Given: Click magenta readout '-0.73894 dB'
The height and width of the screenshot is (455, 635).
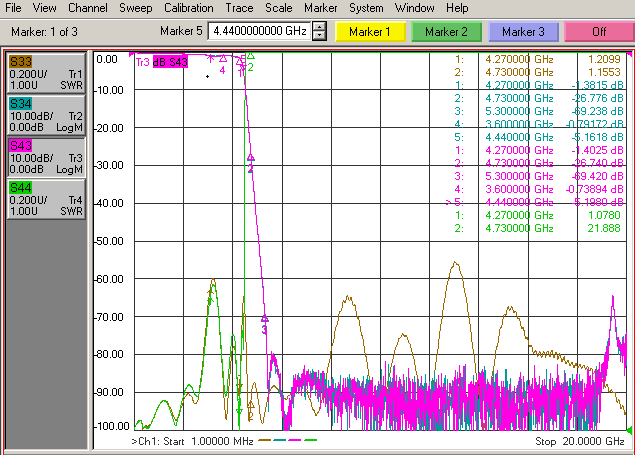Looking at the screenshot, I should 595,189.
